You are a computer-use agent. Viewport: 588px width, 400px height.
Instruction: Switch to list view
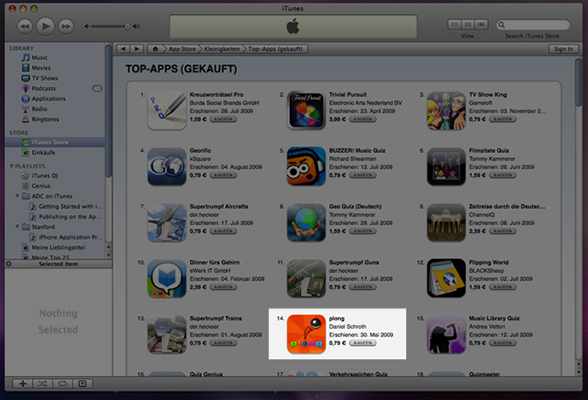454,25
